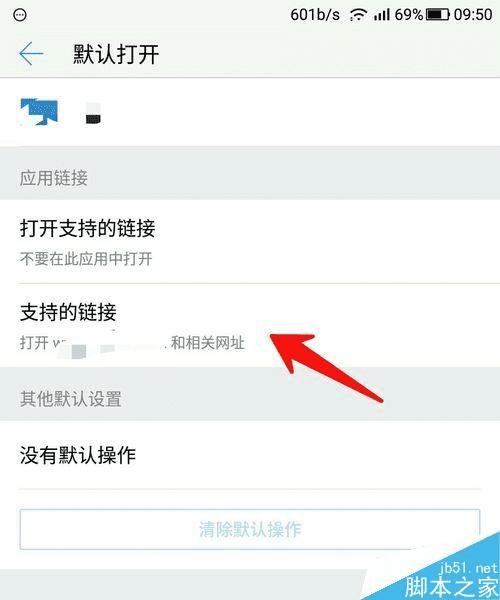Tap the pixelated blue app icon
The image size is (500, 600).
[x=39, y=111]
